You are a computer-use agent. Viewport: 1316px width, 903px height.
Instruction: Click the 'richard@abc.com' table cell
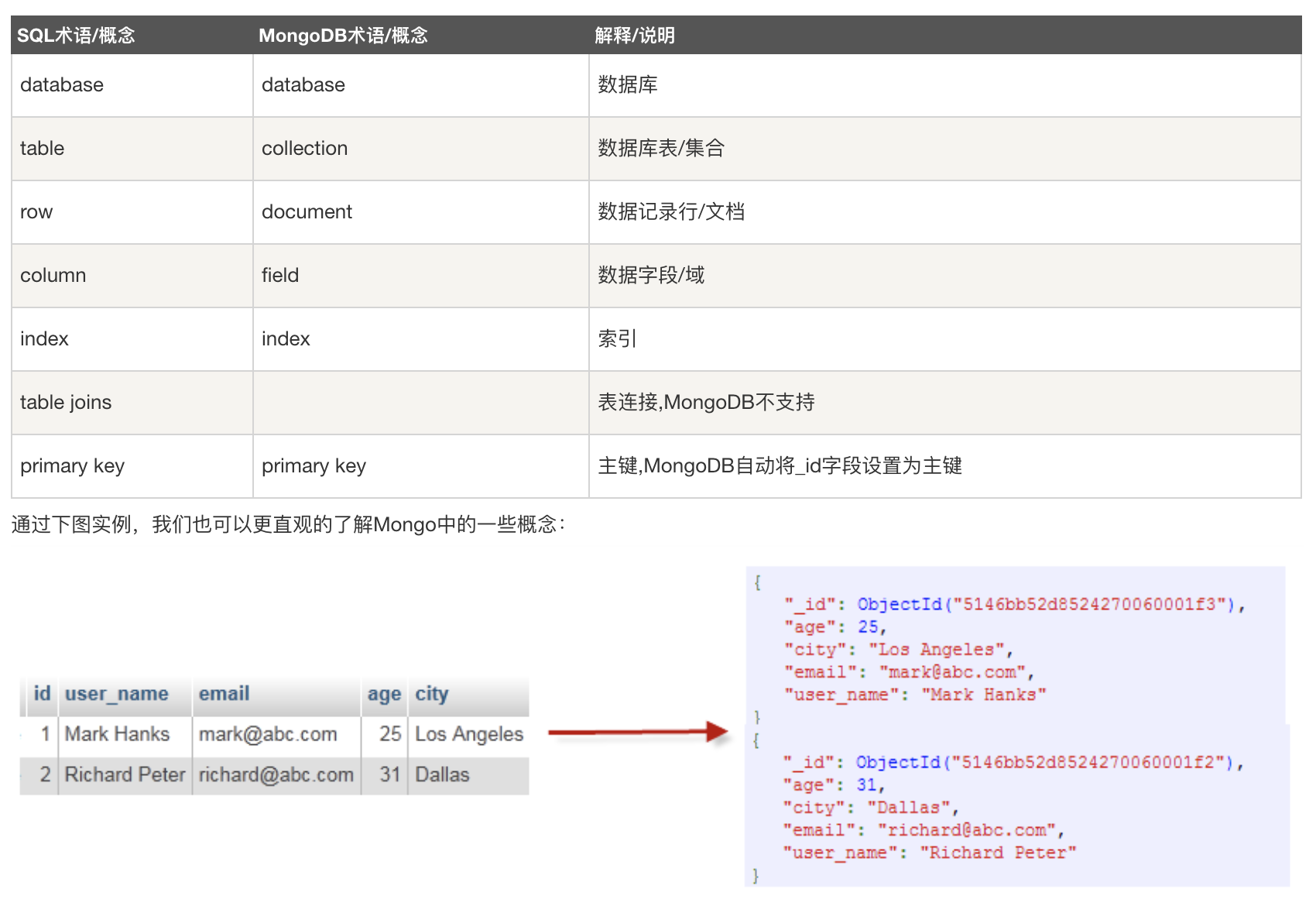point(276,774)
